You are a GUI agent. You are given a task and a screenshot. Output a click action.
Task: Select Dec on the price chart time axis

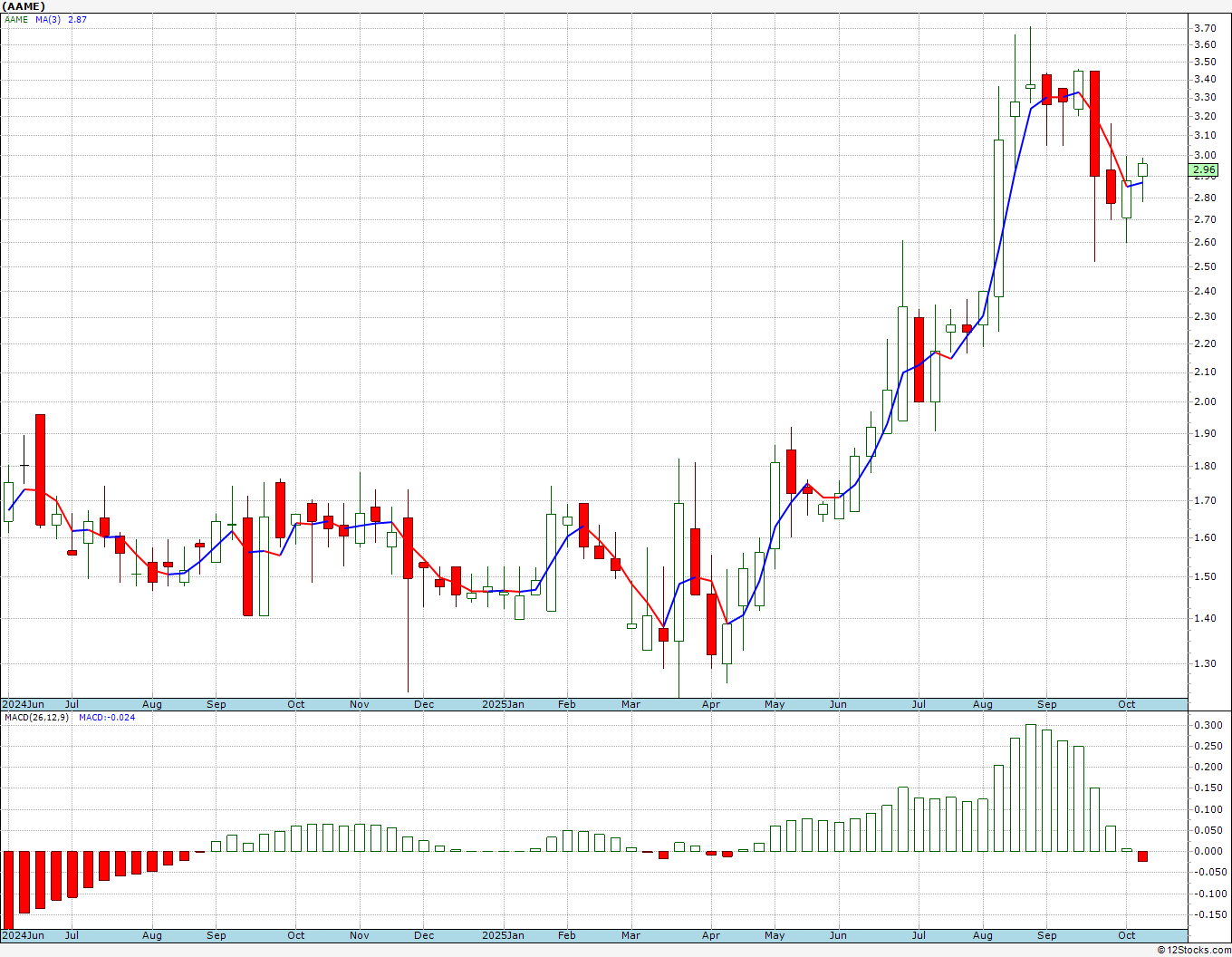pyautogui.click(x=424, y=705)
